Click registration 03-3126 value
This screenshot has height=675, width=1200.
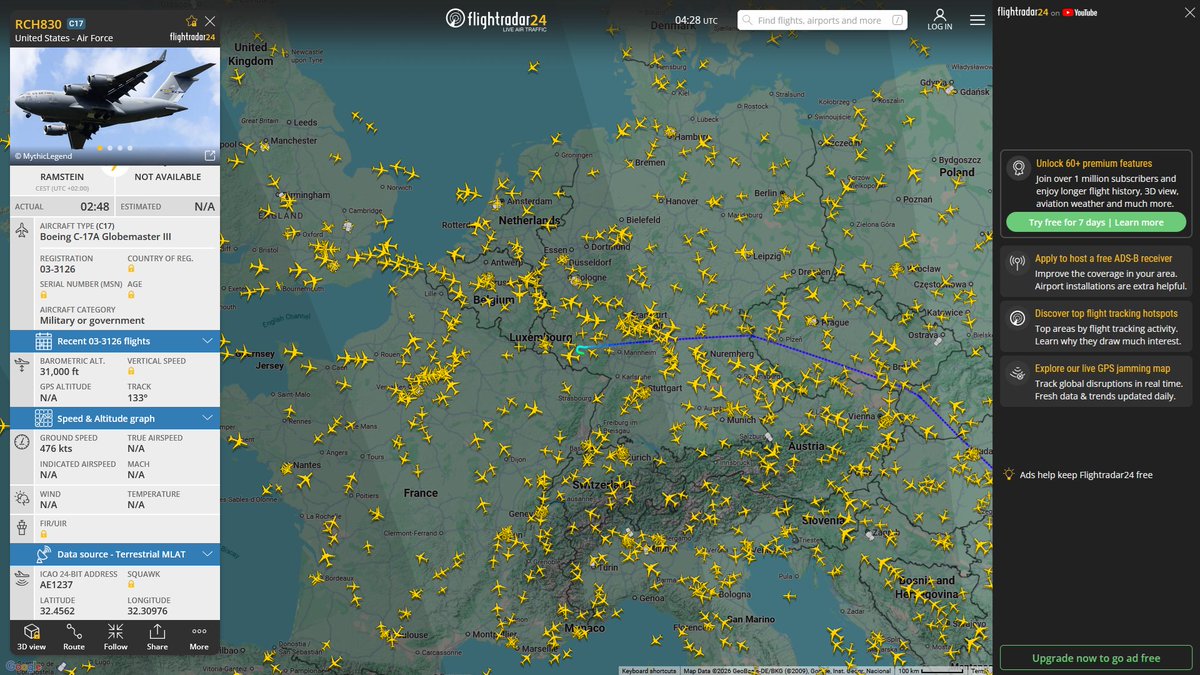(x=57, y=269)
